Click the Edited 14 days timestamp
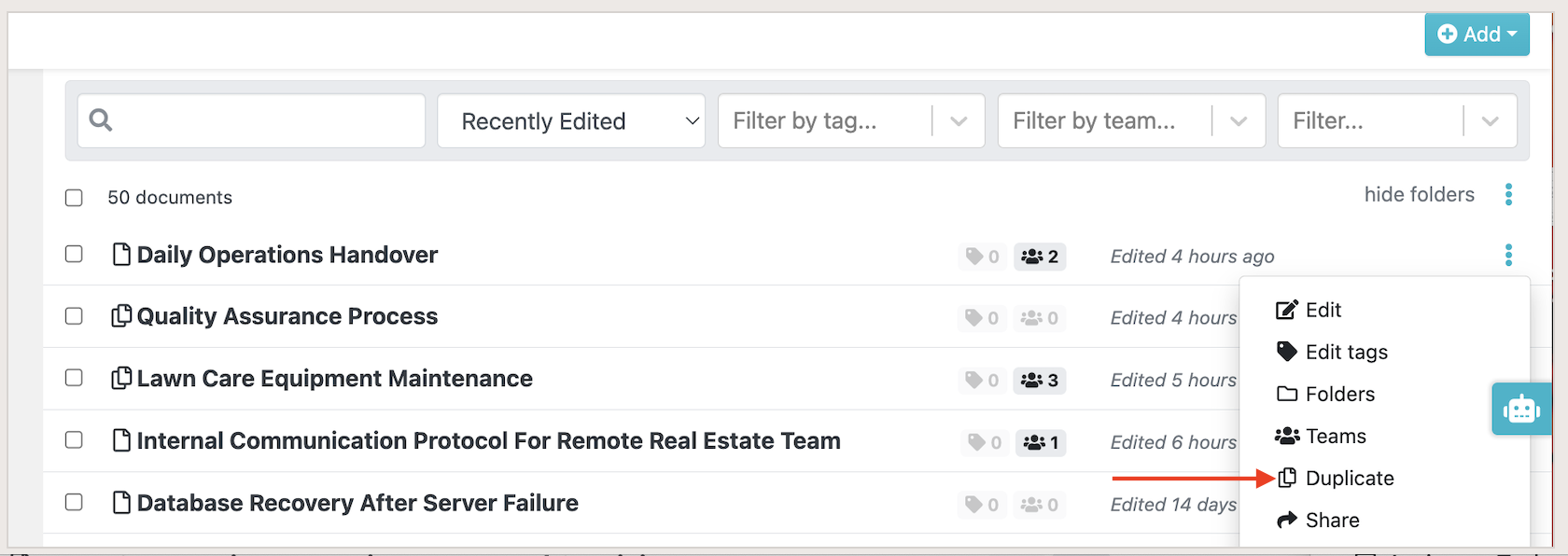1568x556 pixels. (x=1173, y=505)
